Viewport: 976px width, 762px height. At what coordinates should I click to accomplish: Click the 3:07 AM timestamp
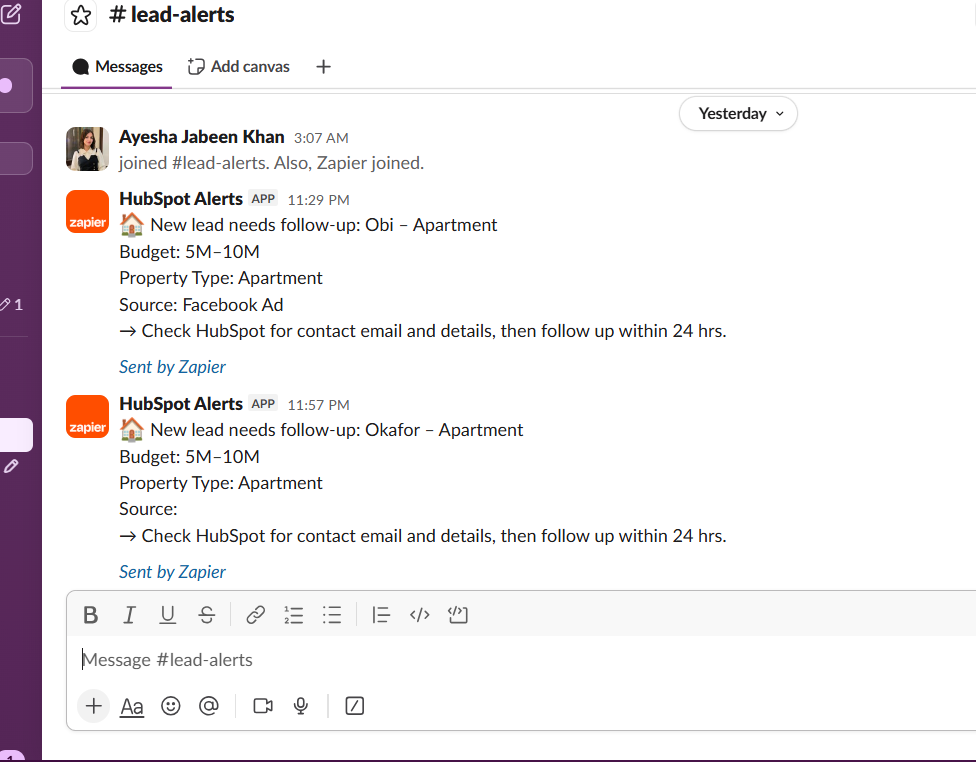(321, 138)
